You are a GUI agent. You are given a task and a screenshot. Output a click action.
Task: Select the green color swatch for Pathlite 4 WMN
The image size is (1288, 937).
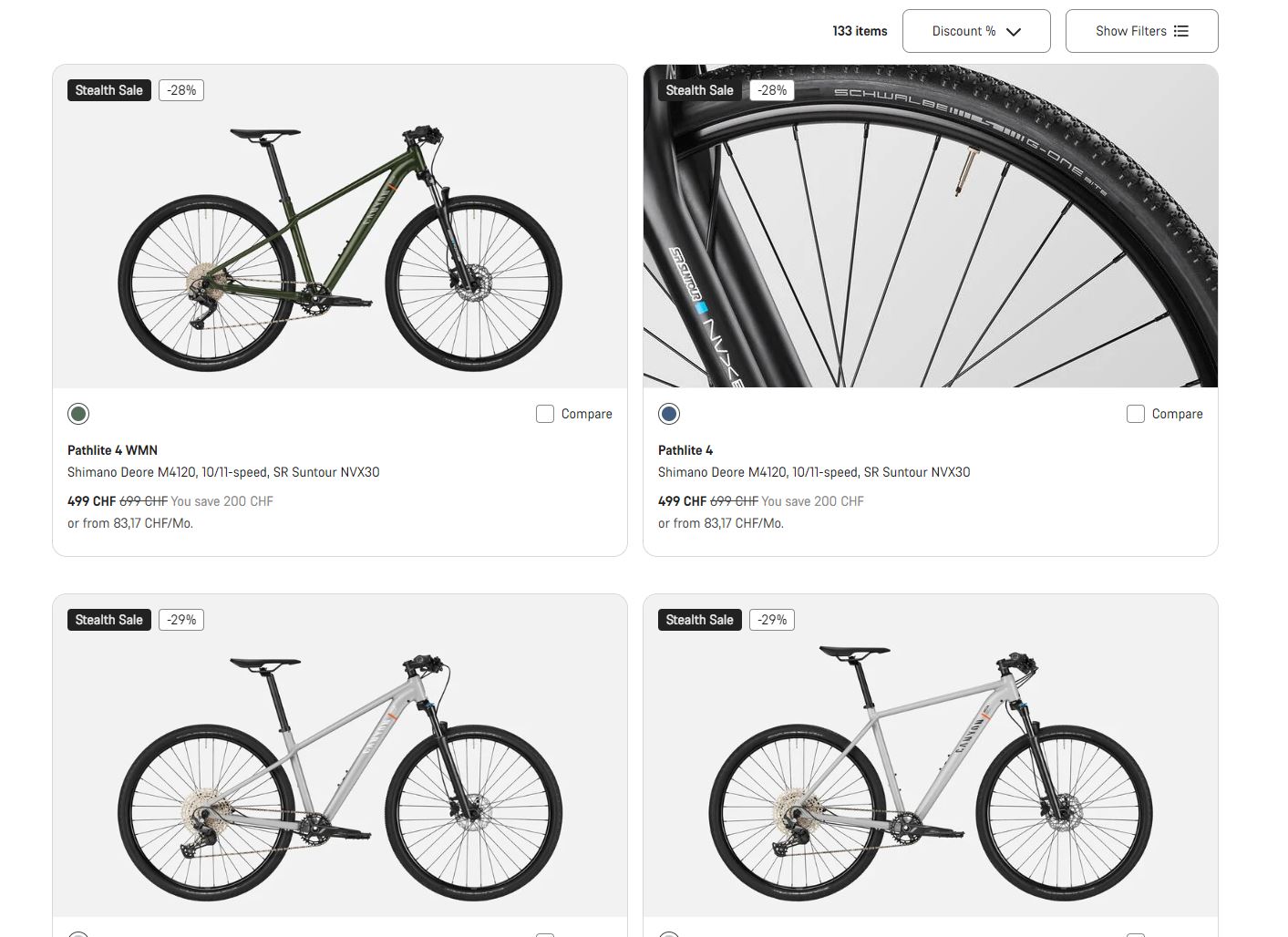pyautogui.click(x=78, y=414)
